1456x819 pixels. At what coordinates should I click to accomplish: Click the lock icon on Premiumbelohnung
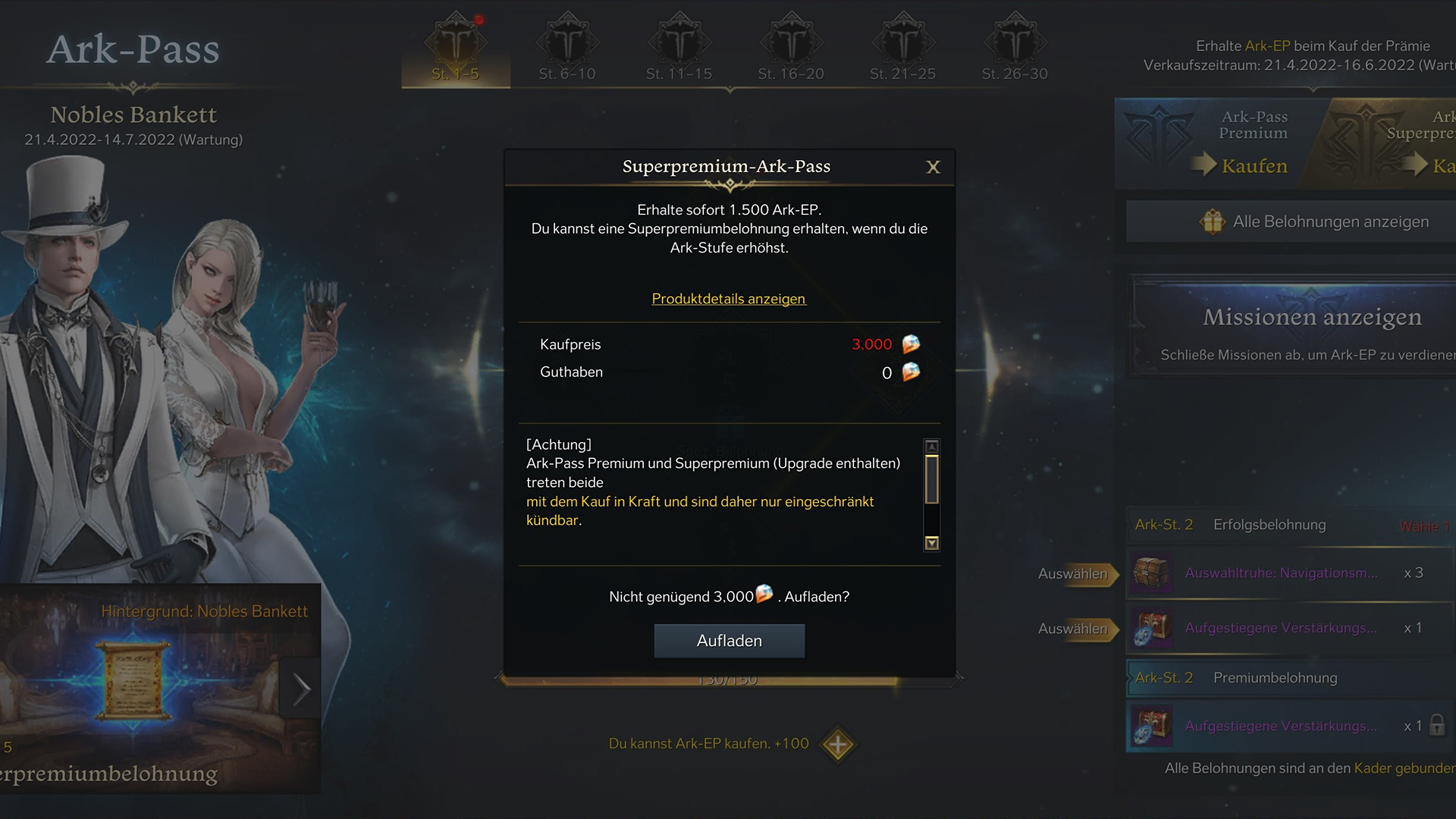pos(1437,726)
